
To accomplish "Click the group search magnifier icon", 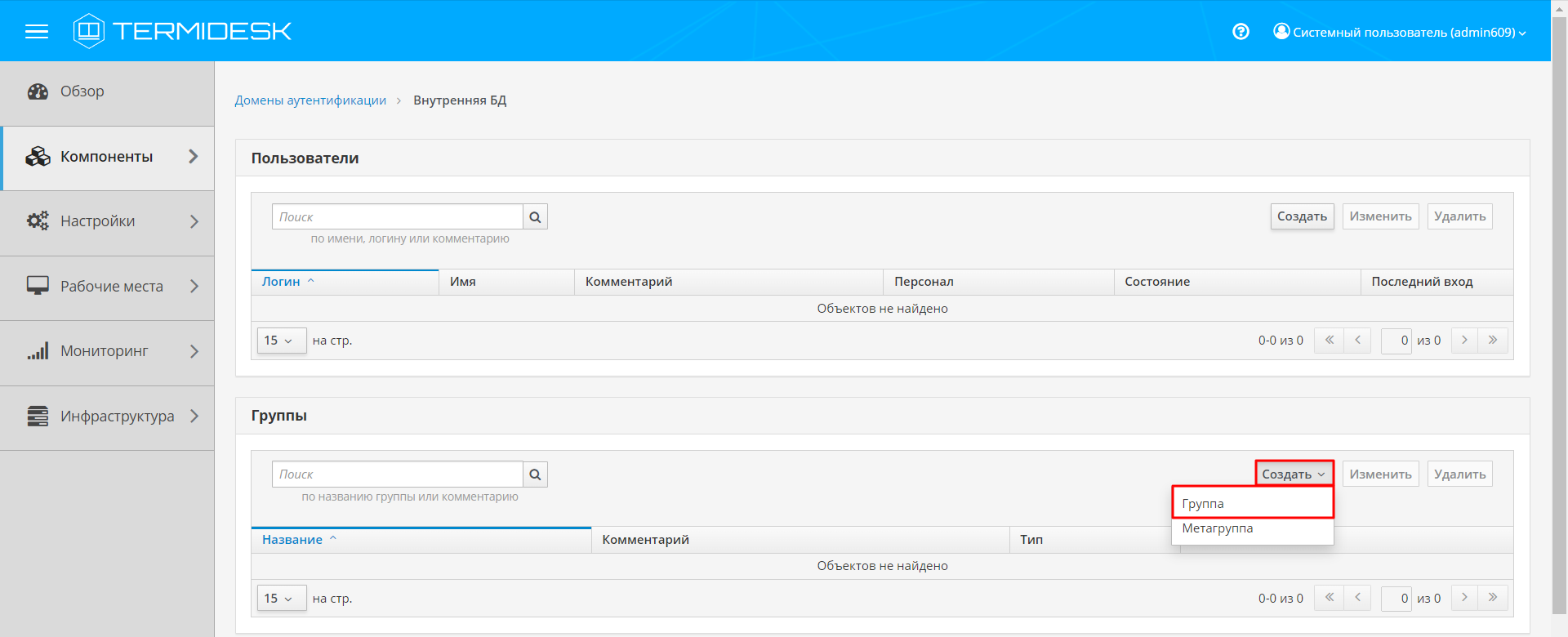I will click(535, 474).
